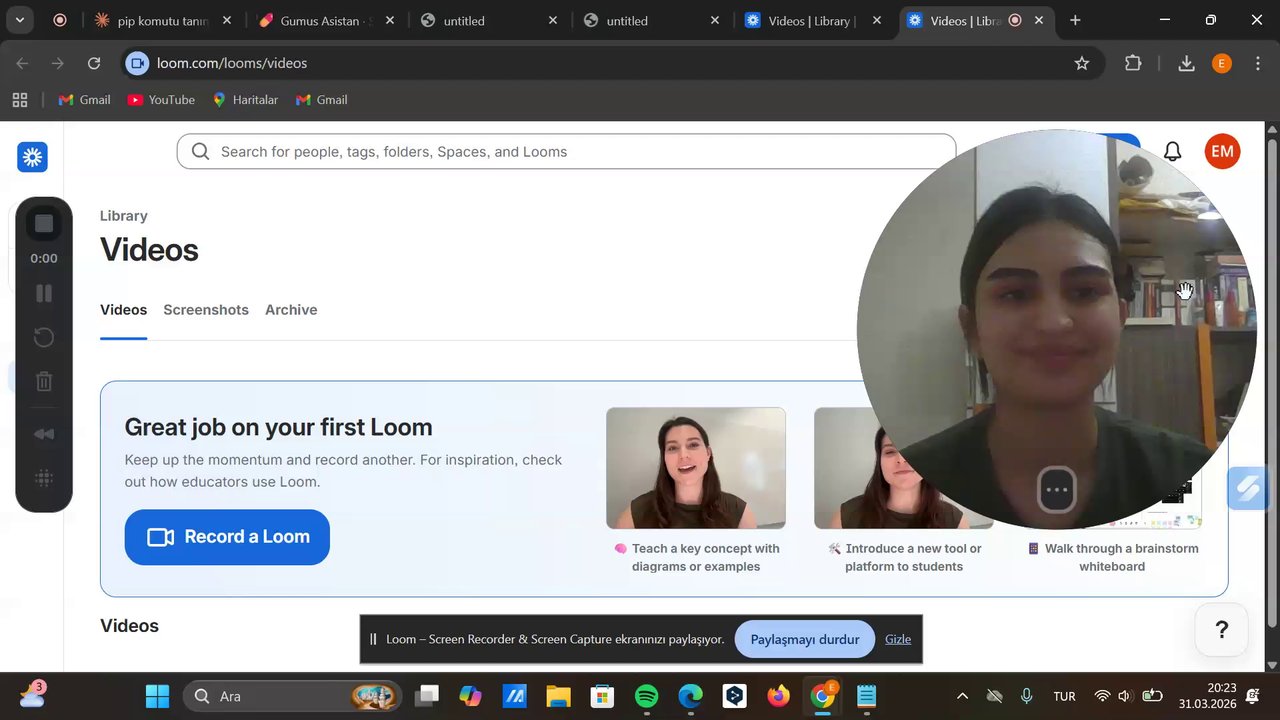The width and height of the screenshot is (1280, 720).
Task: Open the EM account avatar menu
Action: pyautogui.click(x=1222, y=152)
